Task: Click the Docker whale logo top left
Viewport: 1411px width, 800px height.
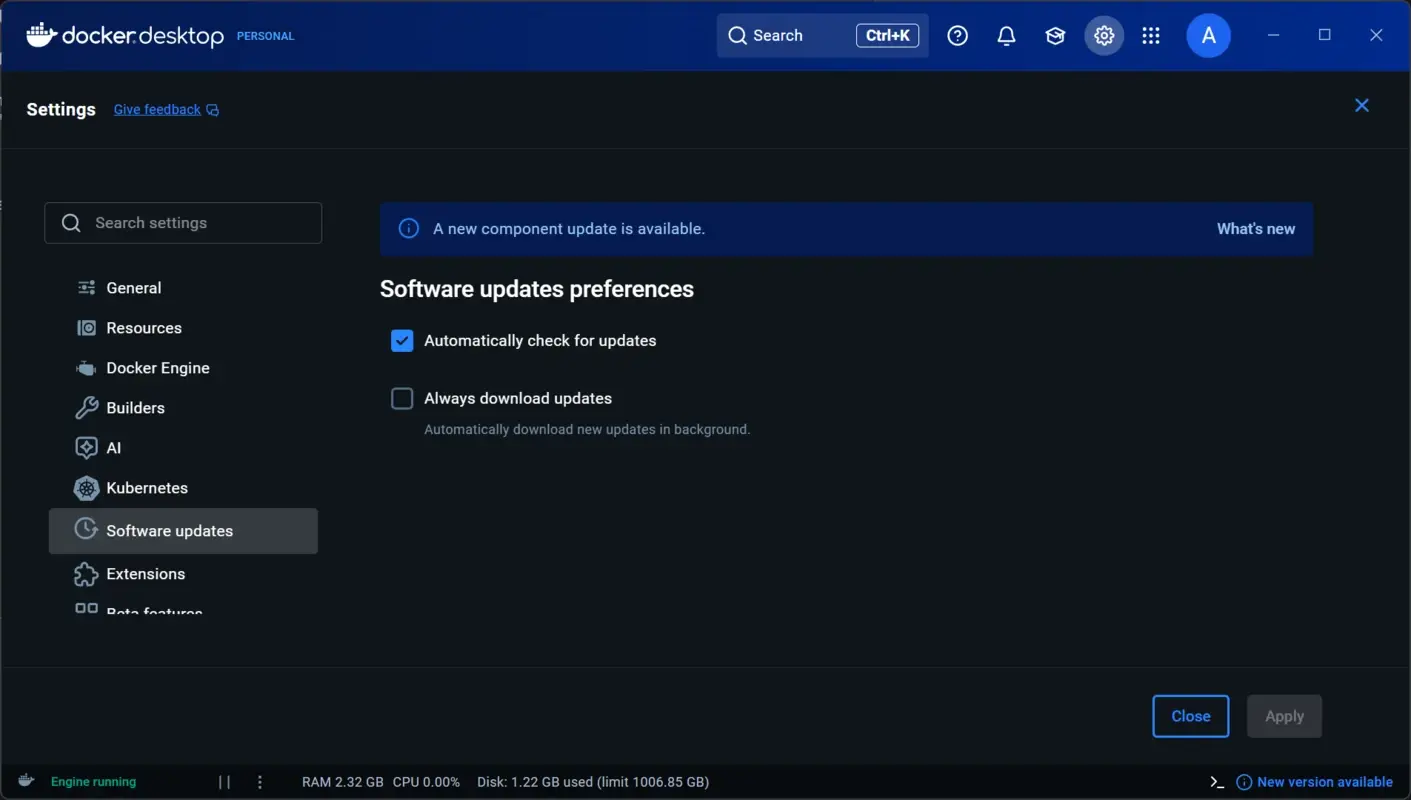Action: click(x=38, y=34)
